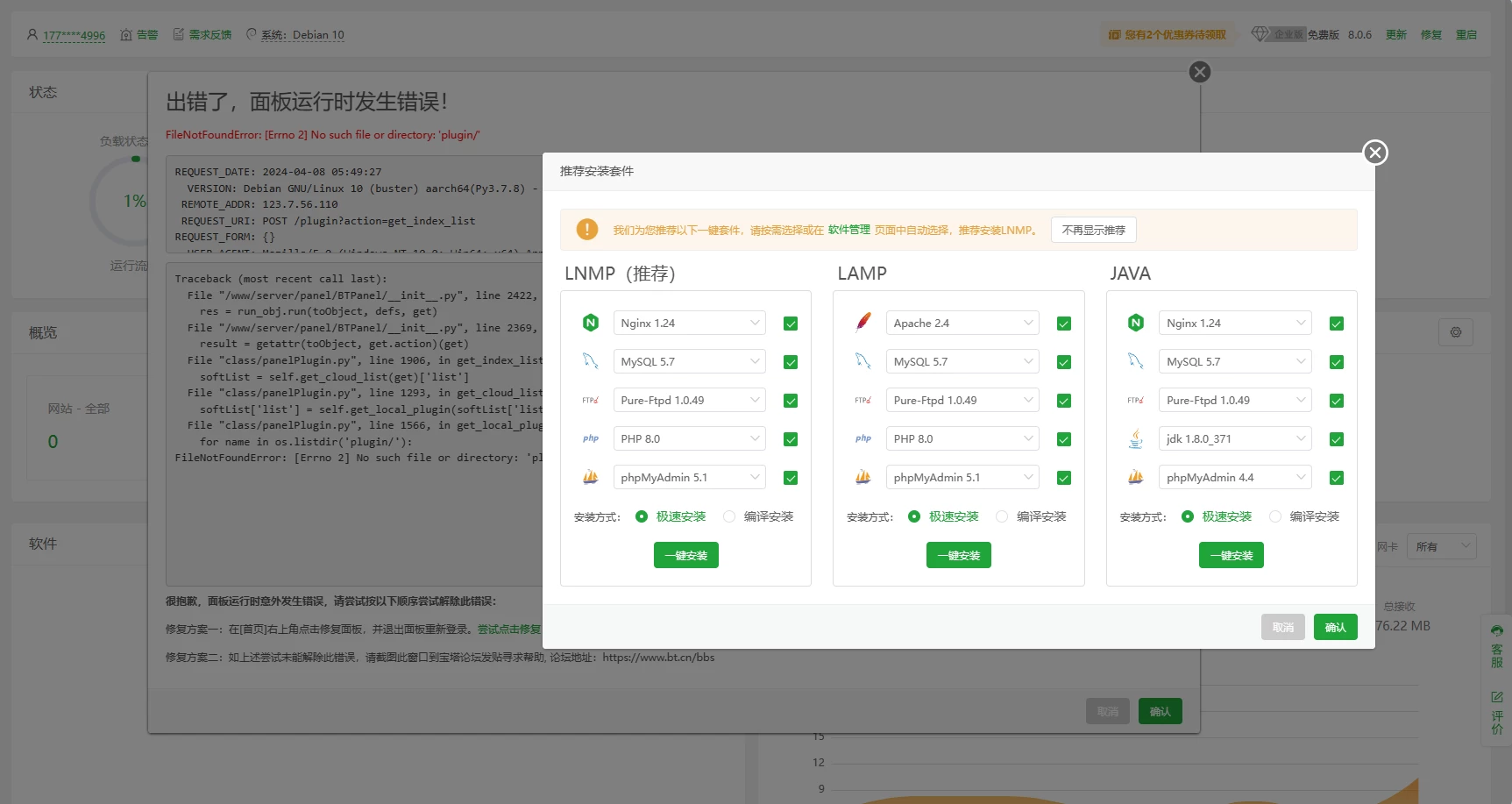
Task: Select 编译安装 radio in LNMP column
Action: [x=729, y=516]
